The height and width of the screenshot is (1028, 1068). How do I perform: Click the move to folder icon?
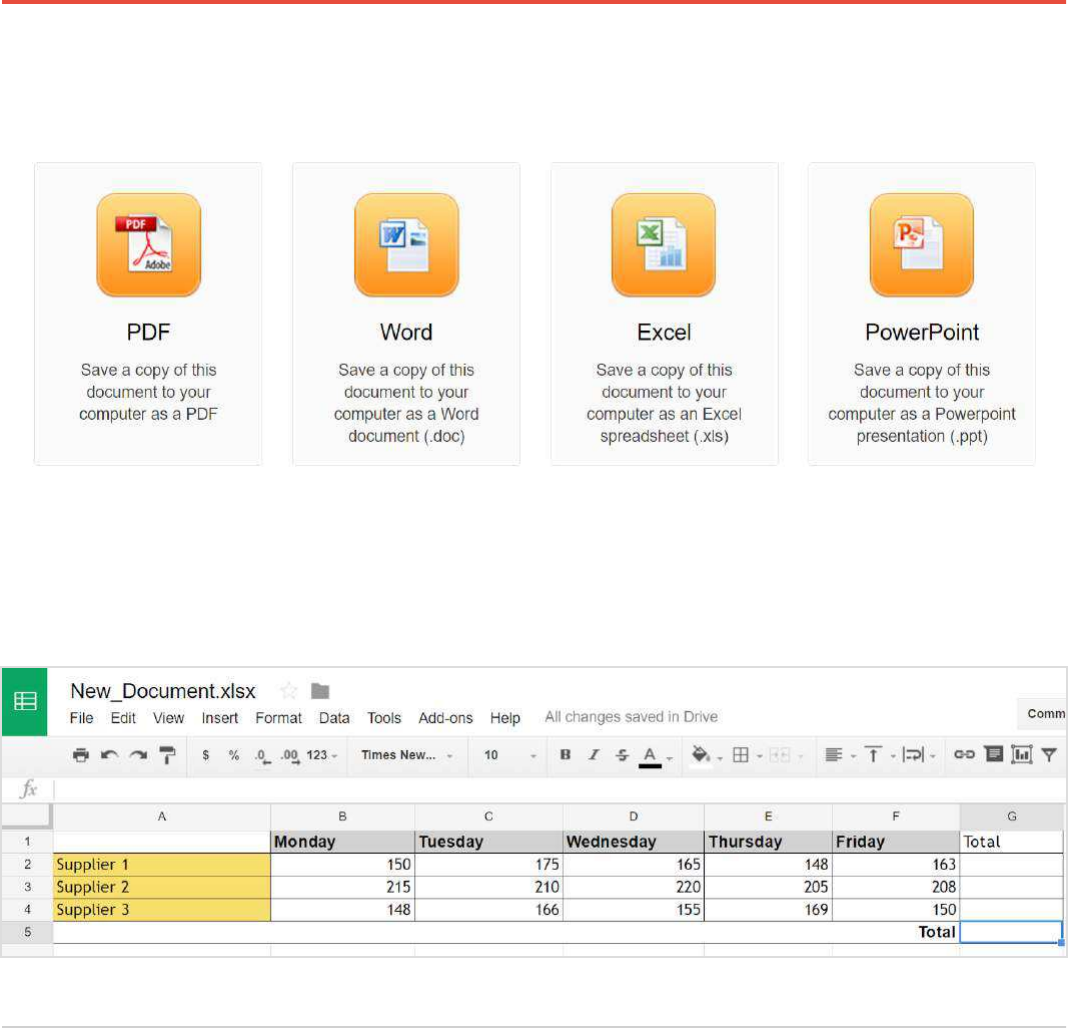click(x=320, y=691)
